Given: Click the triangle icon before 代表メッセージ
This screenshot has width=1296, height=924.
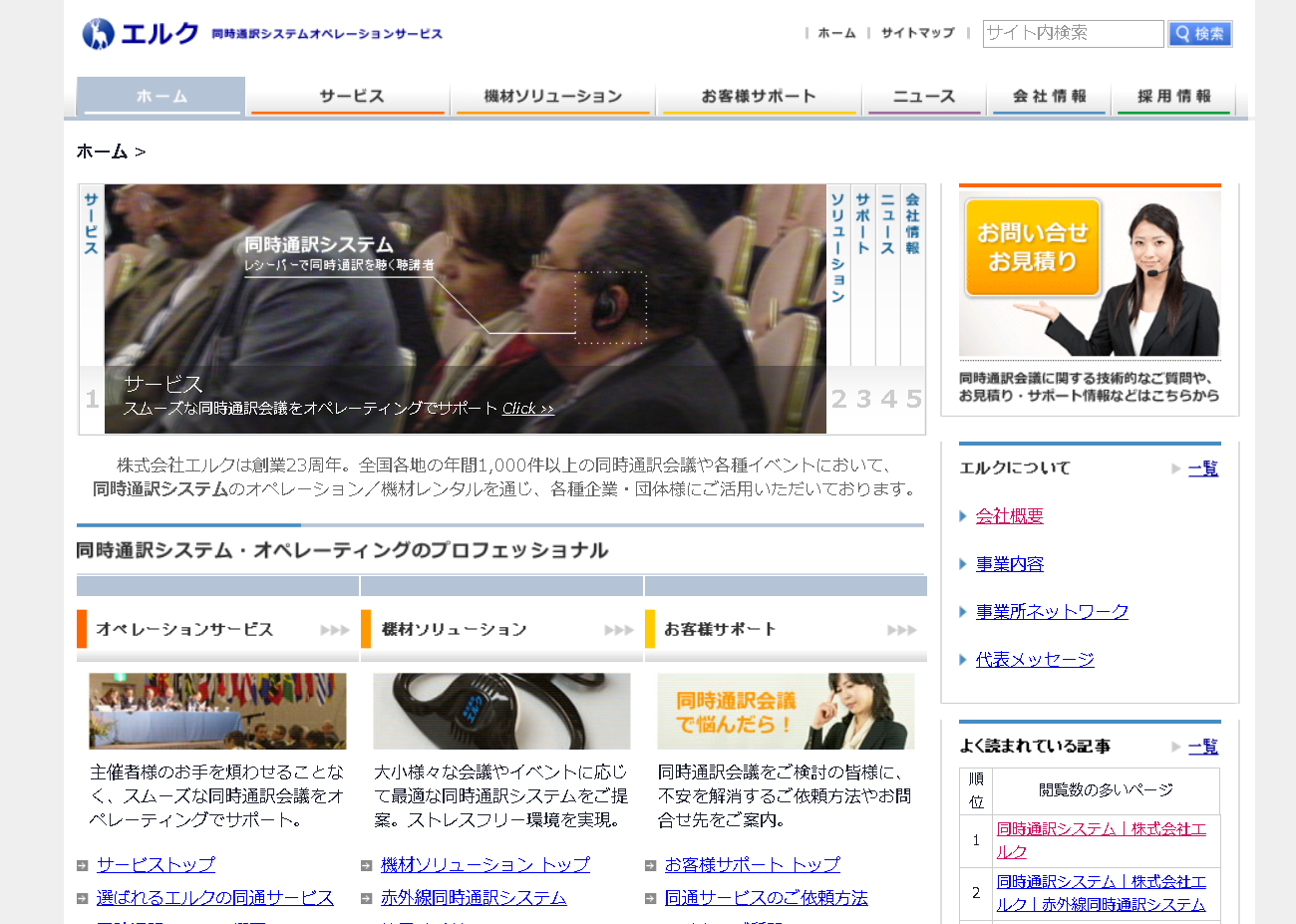Looking at the screenshot, I should pos(964,659).
